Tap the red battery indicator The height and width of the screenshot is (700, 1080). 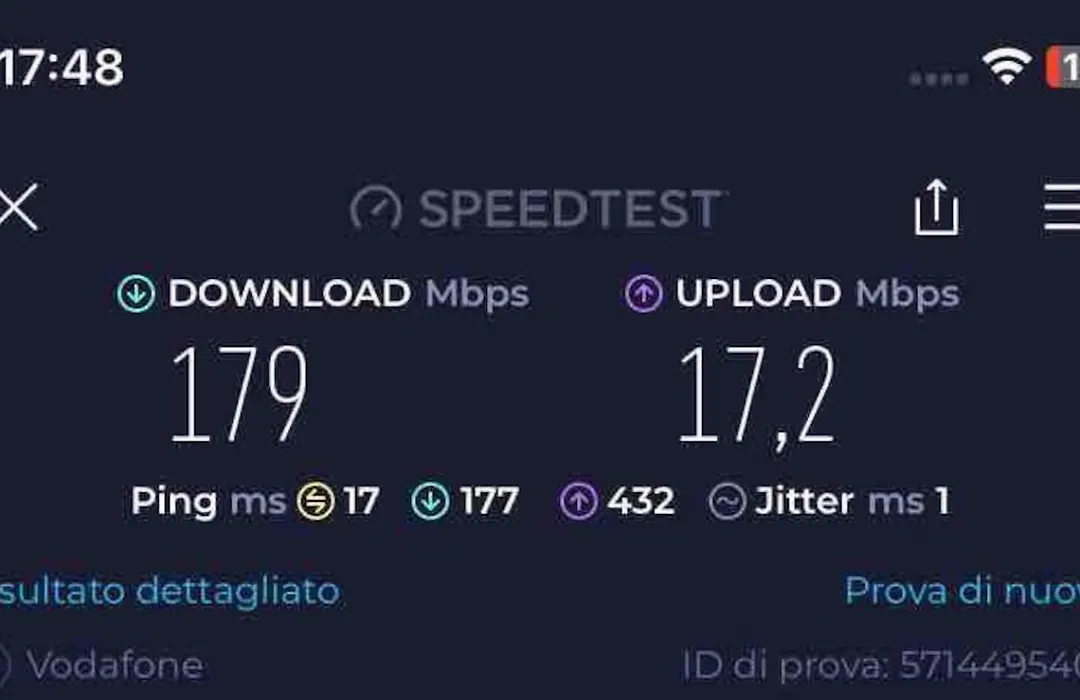[1063, 68]
